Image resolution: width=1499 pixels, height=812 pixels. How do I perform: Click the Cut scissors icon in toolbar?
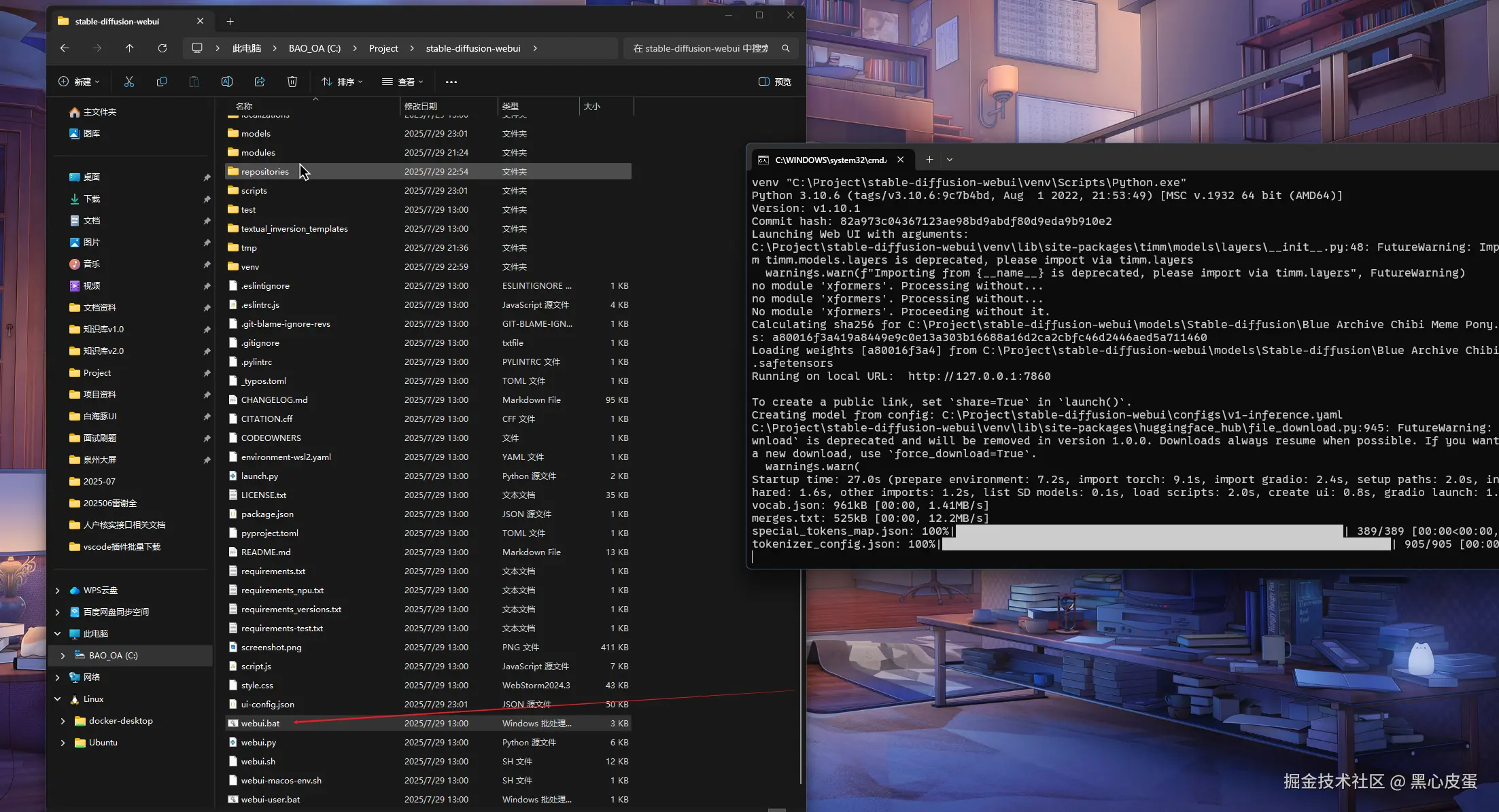[129, 82]
